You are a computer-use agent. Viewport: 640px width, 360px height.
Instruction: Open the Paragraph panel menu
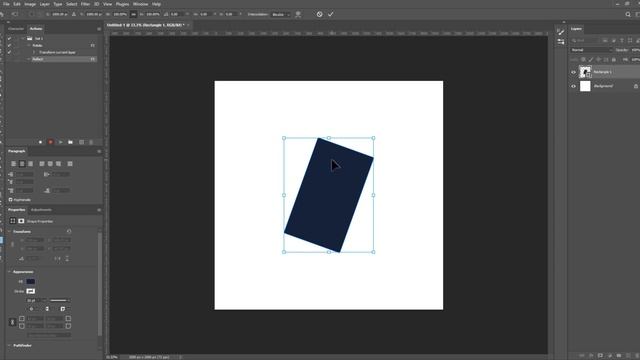(x=99, y=151)
